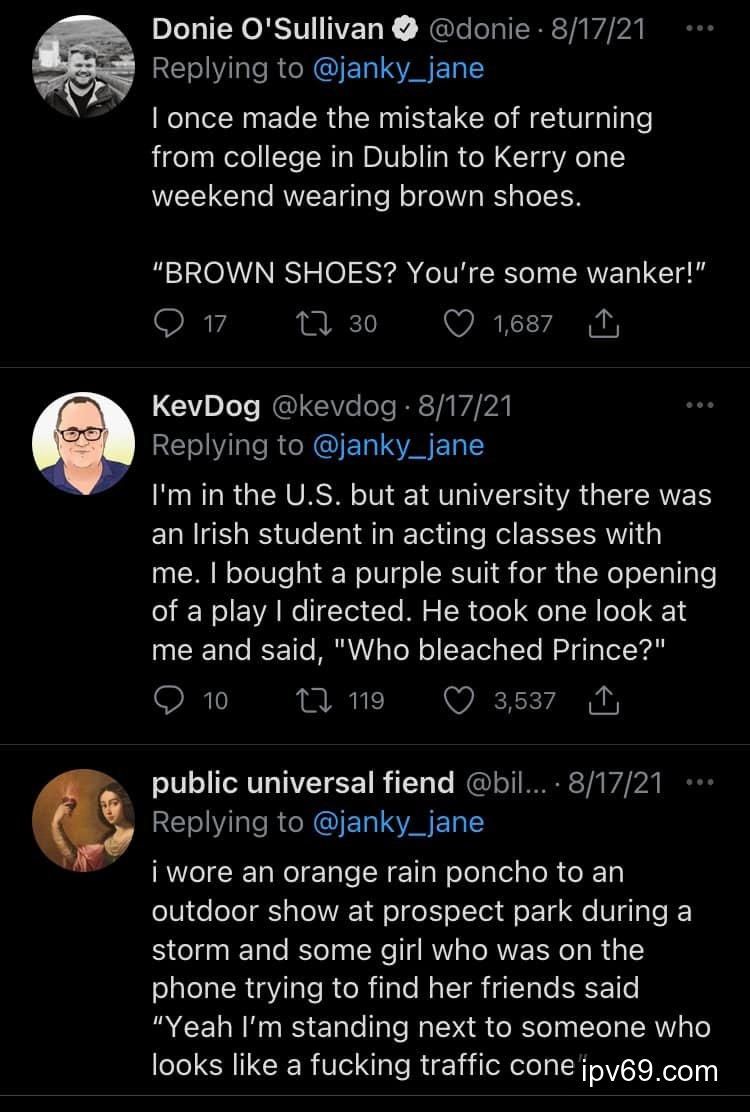Open more options on public universal fiend's tweet

(700, 782)
